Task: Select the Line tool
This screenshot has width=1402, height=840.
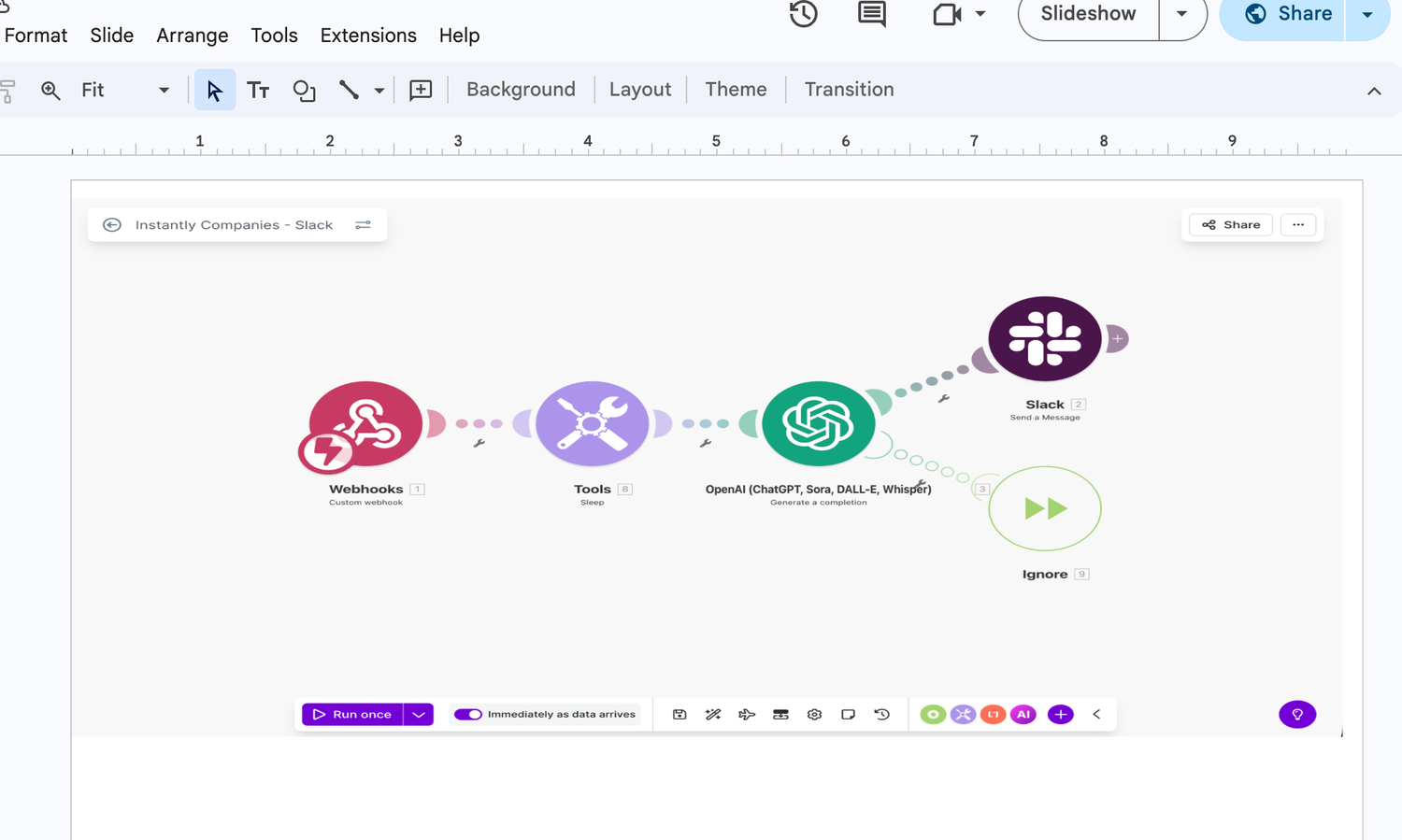Action: coord(349,90)
